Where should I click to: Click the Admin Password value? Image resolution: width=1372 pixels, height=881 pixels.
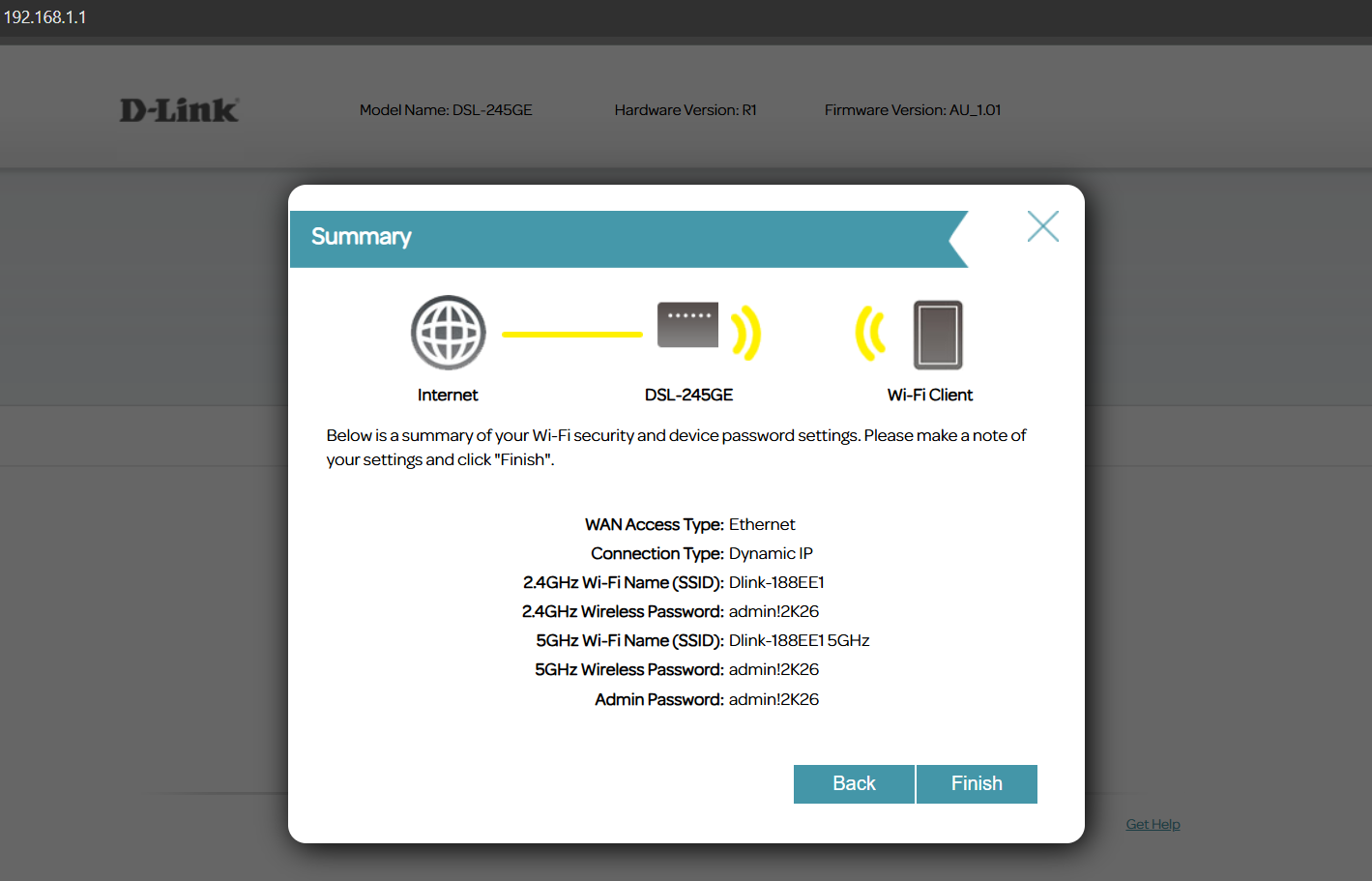coord(774,699)
